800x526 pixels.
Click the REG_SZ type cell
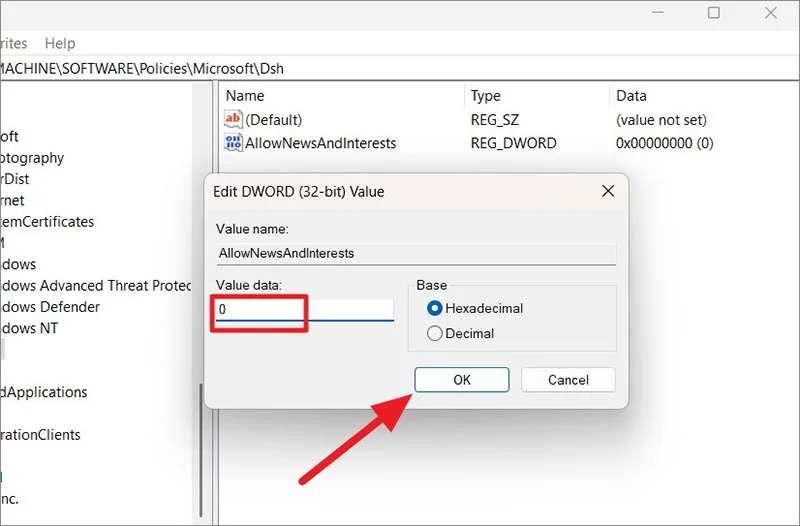point(494,120)
